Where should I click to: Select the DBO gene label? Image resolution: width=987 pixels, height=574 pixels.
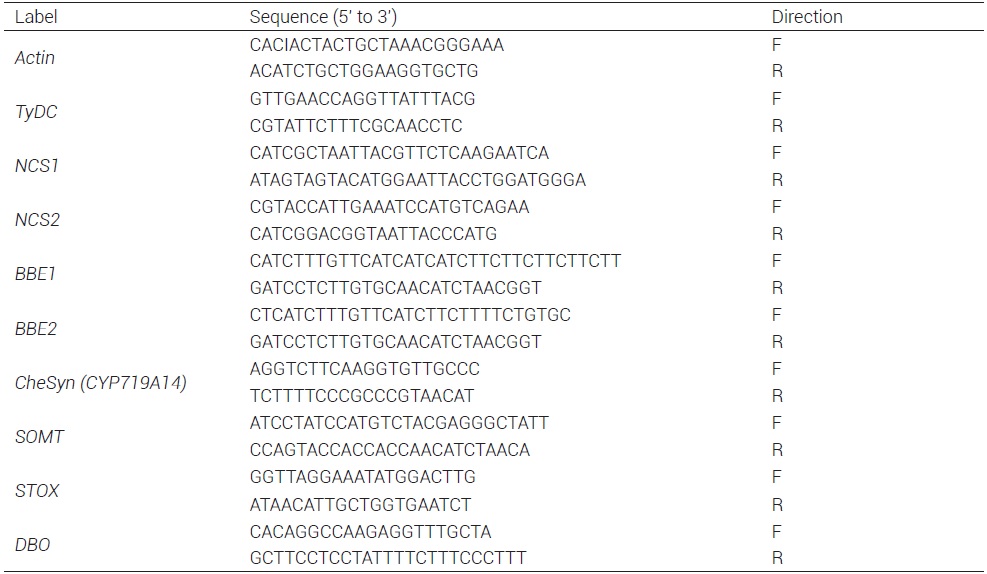33,544
